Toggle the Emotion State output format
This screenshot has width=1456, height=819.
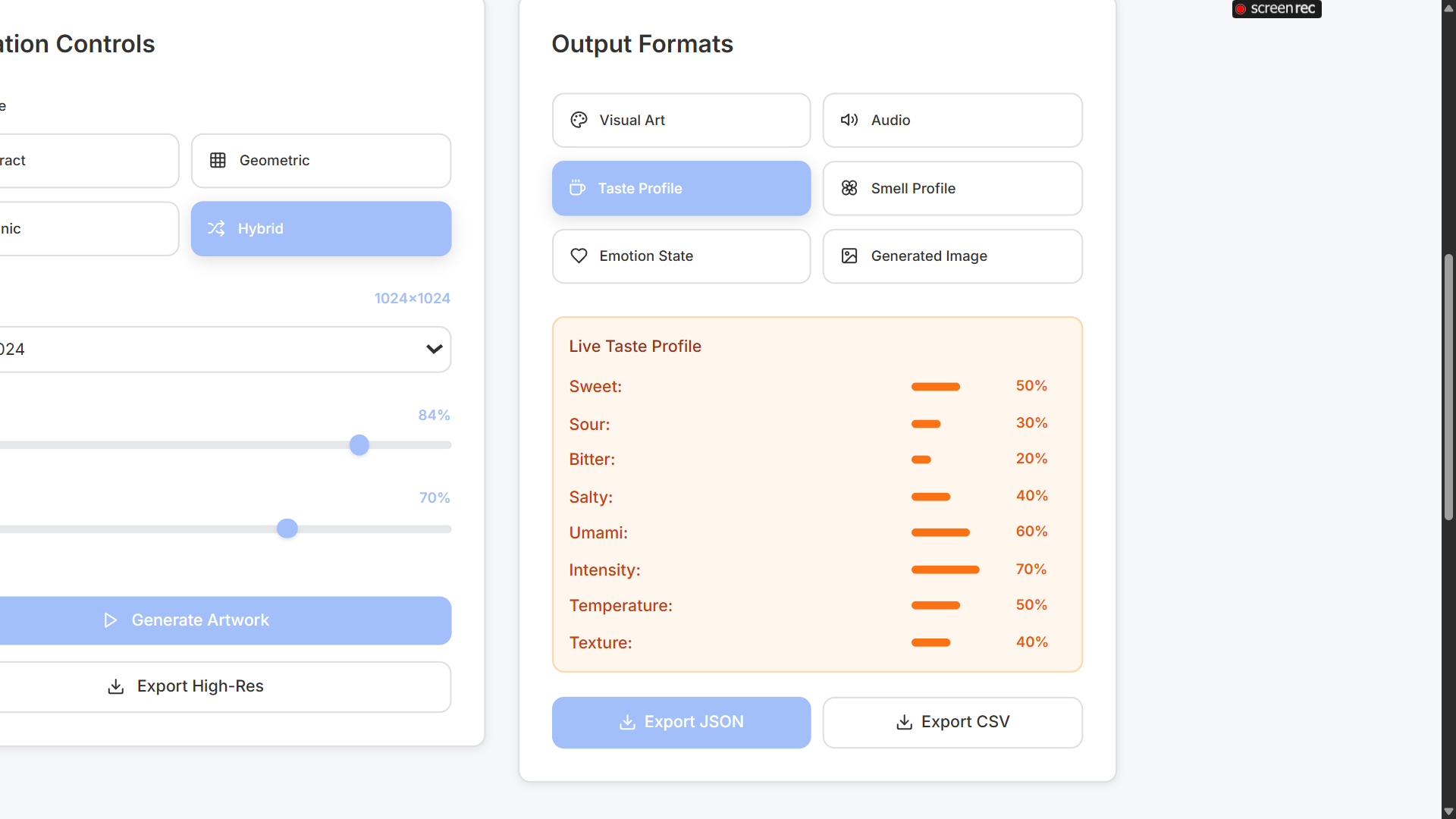coord(681,256)
